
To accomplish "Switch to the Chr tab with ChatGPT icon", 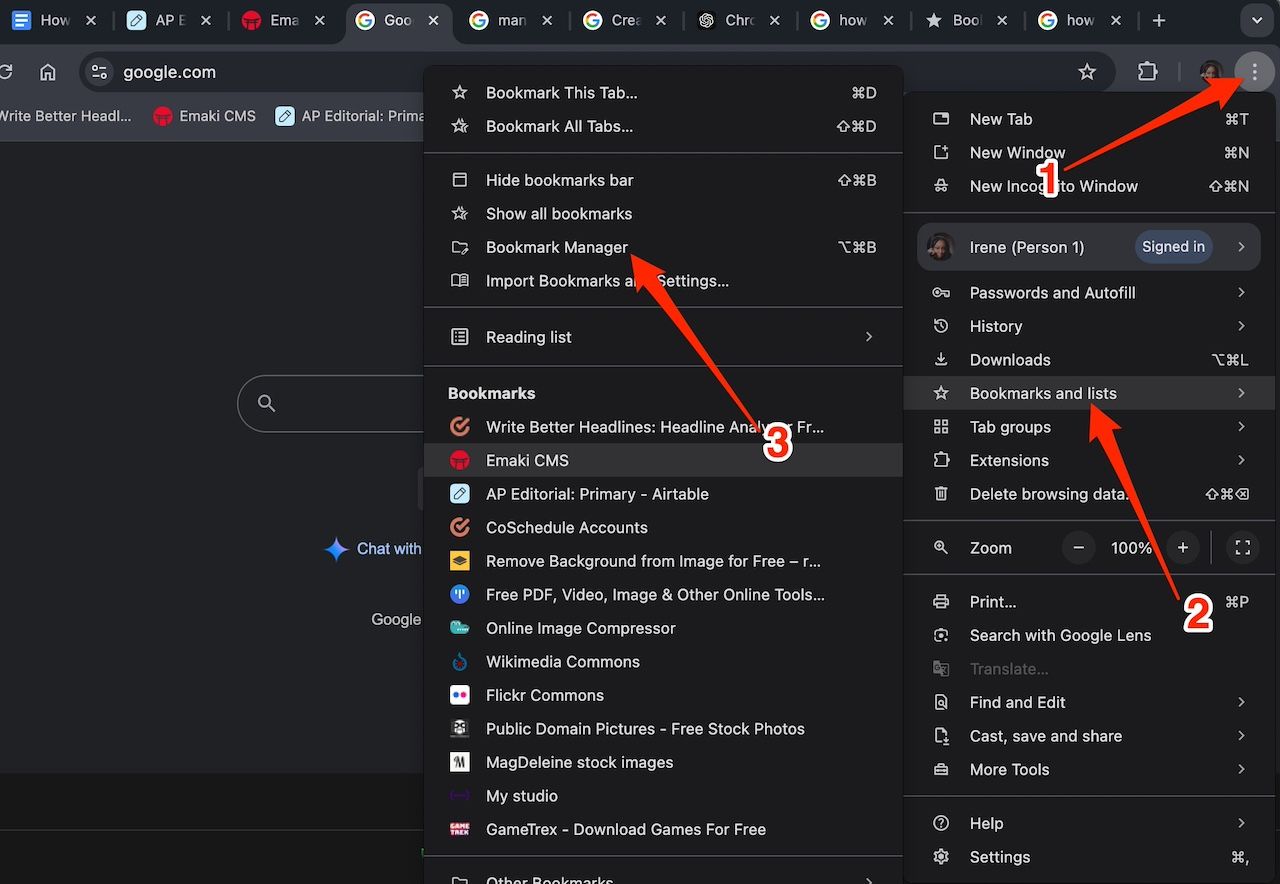I will (x=740, y=20).
